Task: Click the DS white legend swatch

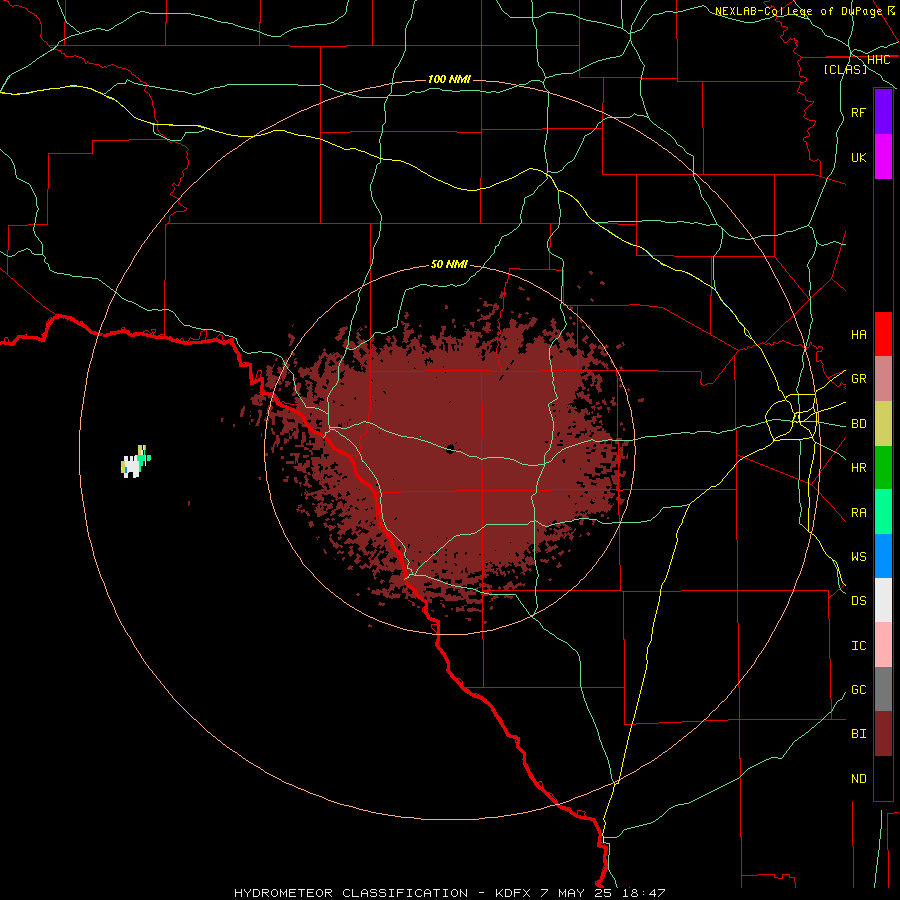Action: (883, 600)
